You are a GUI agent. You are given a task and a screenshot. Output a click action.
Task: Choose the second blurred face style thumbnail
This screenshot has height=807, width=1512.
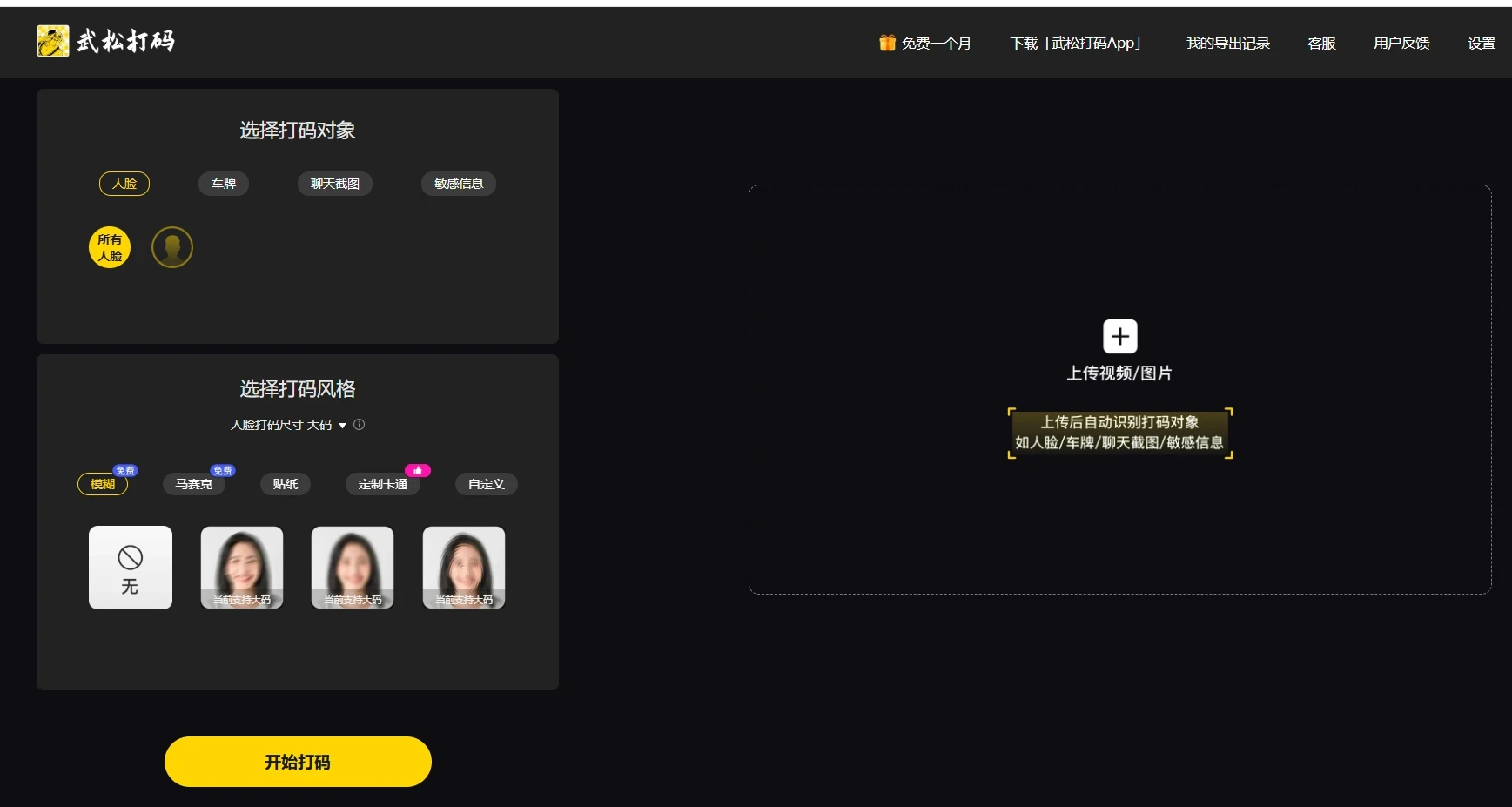tap(353, 568)
